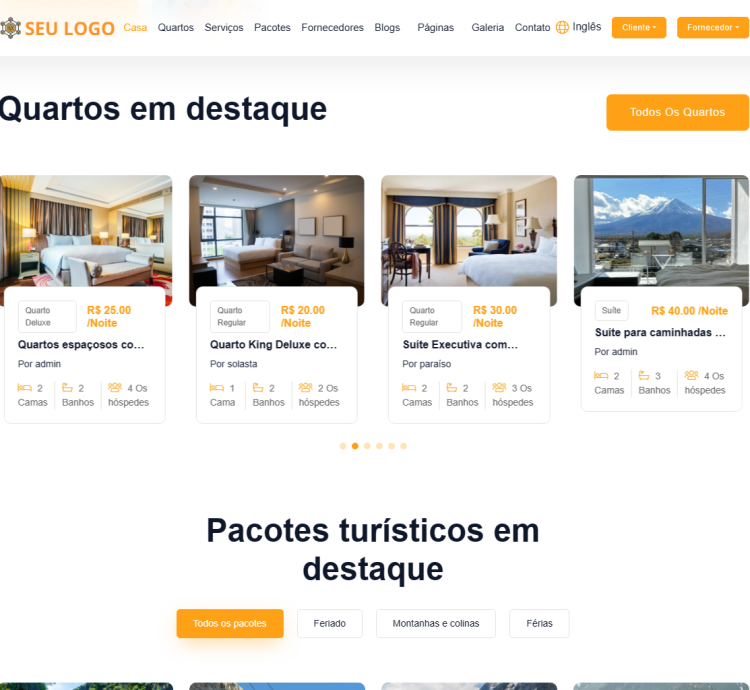Click the globe language icon beside Inglês

coord(562,27)
